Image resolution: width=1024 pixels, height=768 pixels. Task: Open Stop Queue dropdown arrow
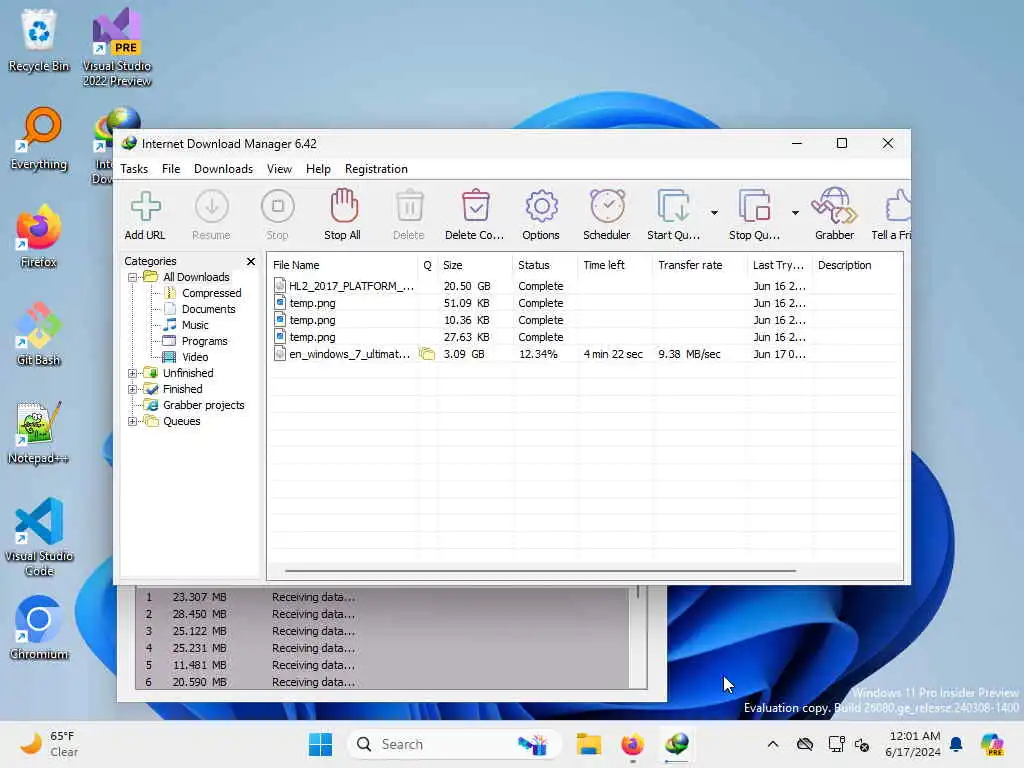pyautogui.click(x=795, y=213)
